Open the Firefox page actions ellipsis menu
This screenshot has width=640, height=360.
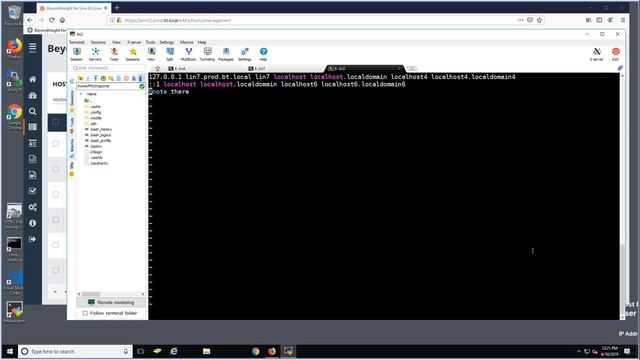pos(520,20)
